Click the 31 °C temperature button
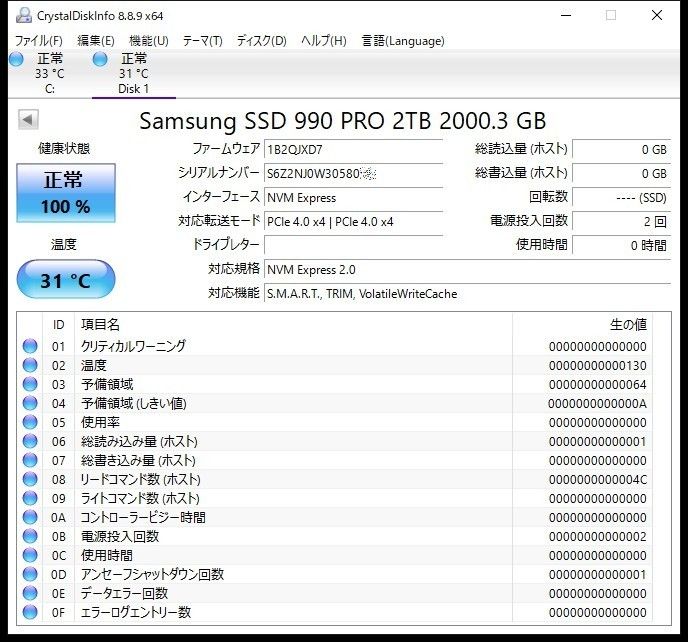Screen dimensions: 688x642 coord(66,280)
